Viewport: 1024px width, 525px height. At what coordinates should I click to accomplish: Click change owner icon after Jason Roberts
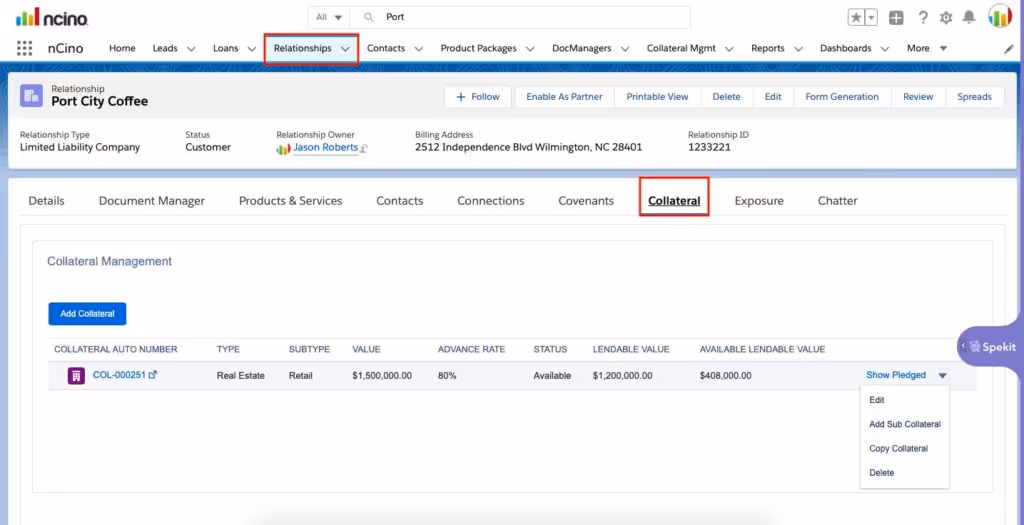[364, 148]
